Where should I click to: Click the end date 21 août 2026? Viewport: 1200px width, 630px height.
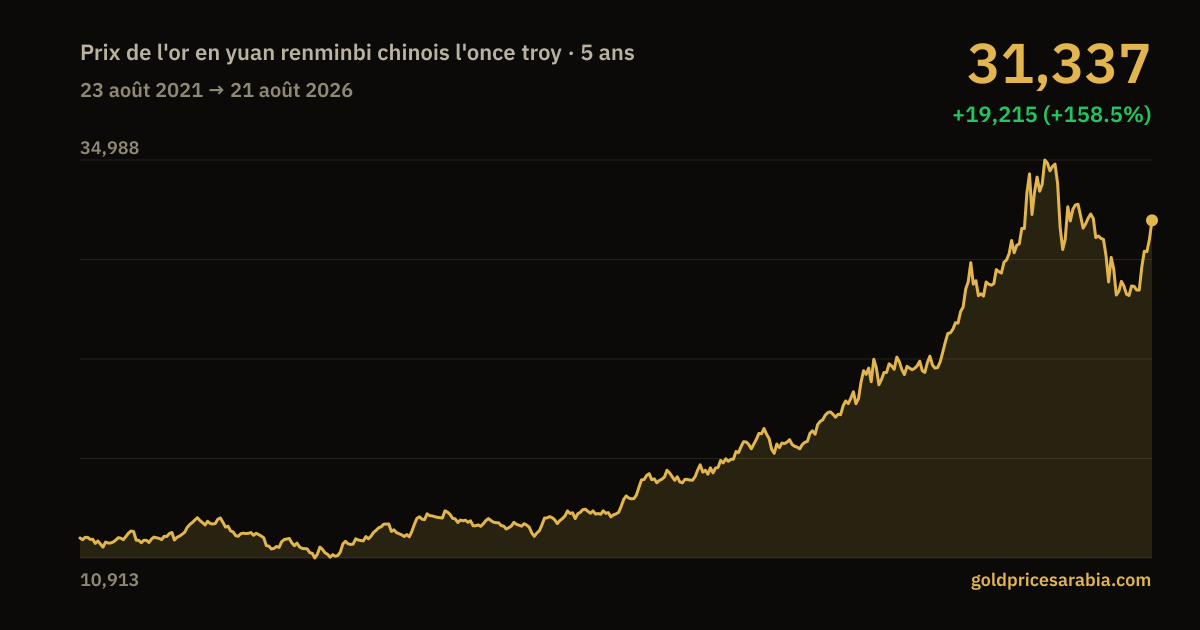pyautogui.click(x=291, y=90)
